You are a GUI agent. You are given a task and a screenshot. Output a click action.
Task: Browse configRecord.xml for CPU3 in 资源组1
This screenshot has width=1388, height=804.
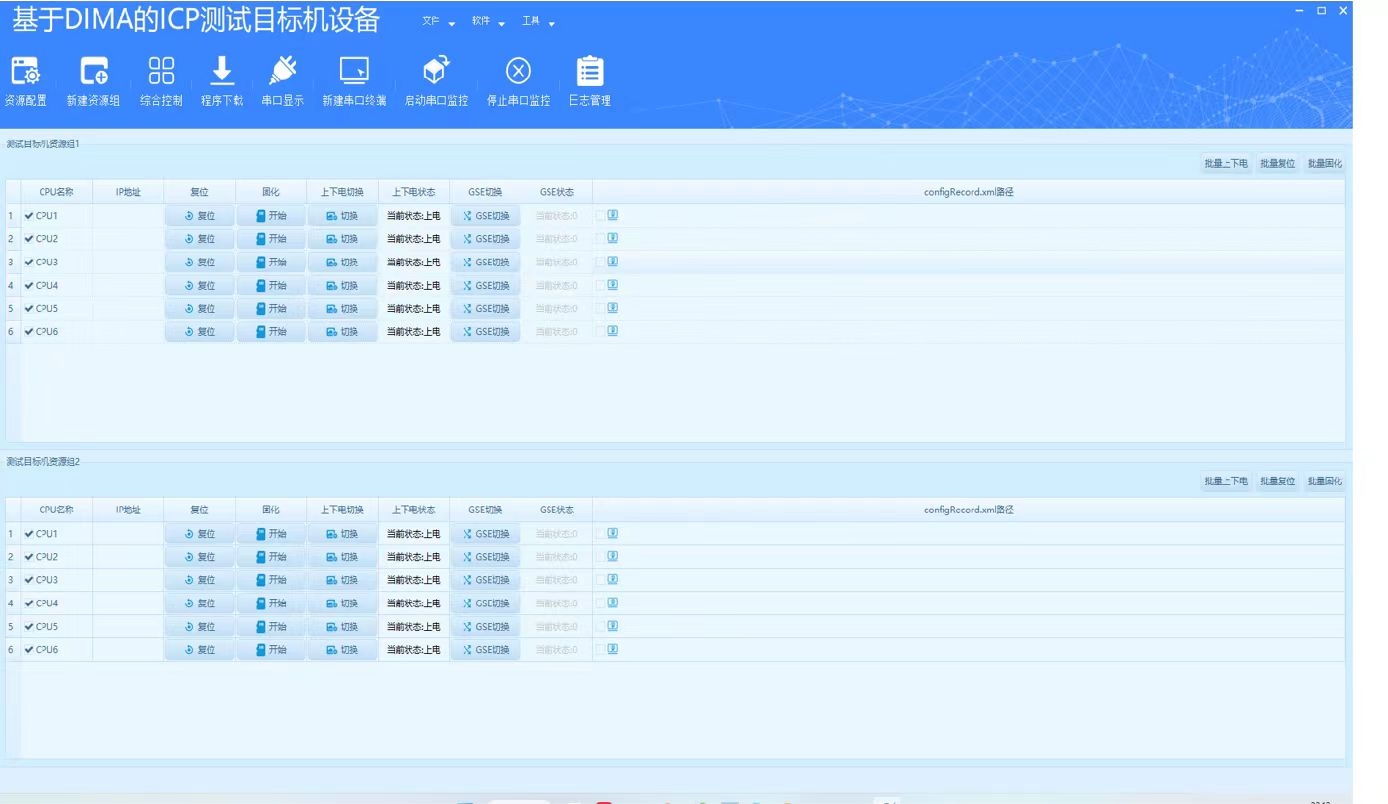613,261
